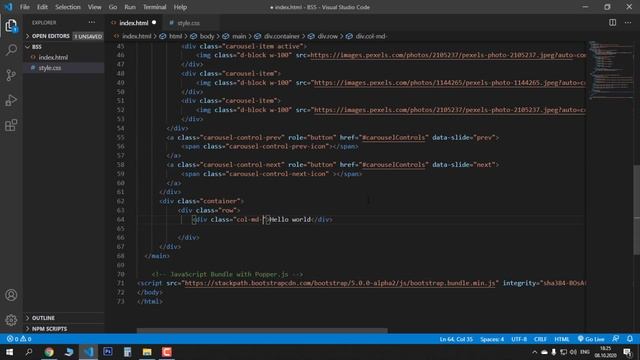Open the Terminal menu

click(x=154, y=7)
